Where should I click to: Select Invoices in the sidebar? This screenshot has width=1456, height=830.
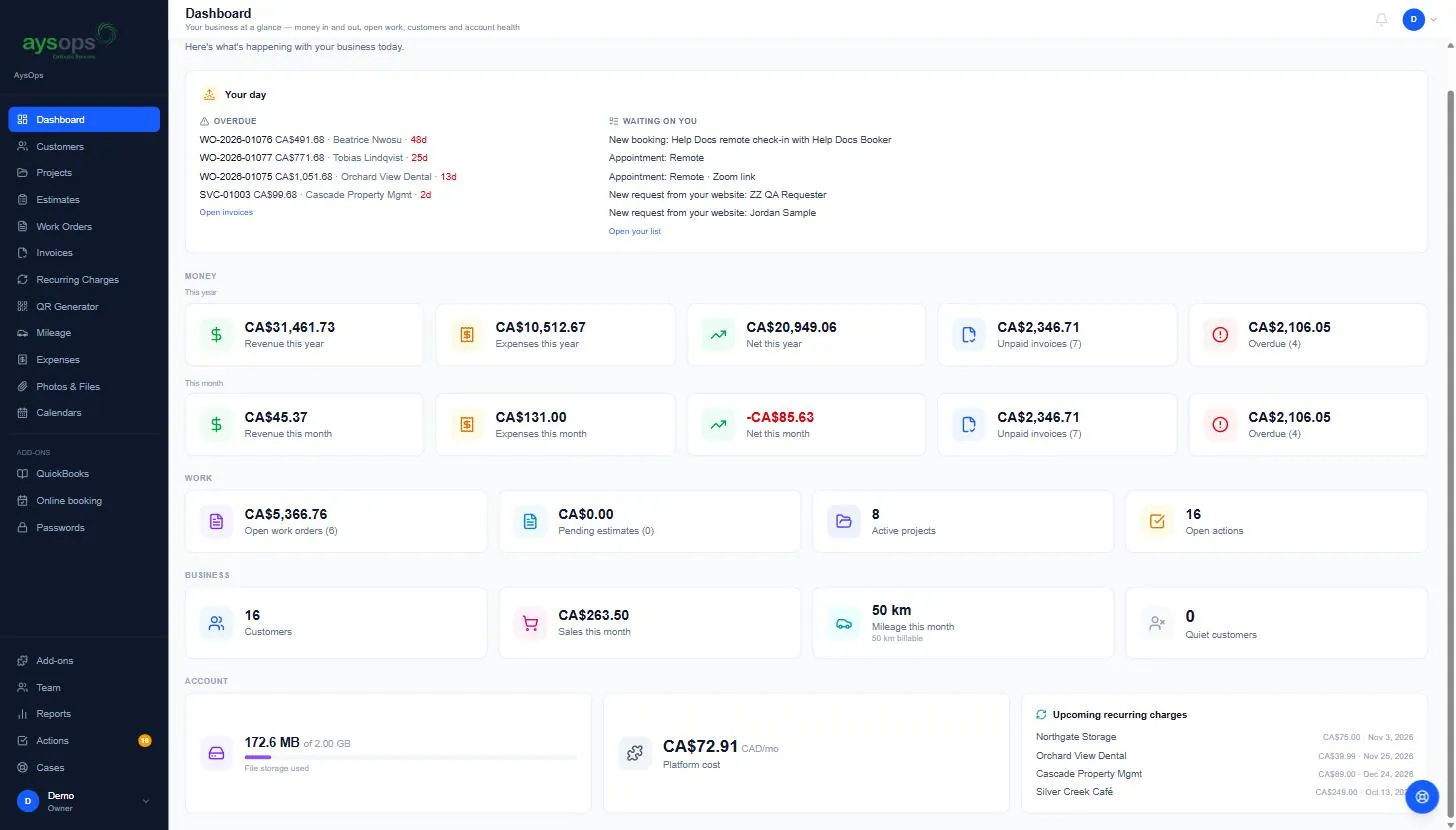click(84, 253)
